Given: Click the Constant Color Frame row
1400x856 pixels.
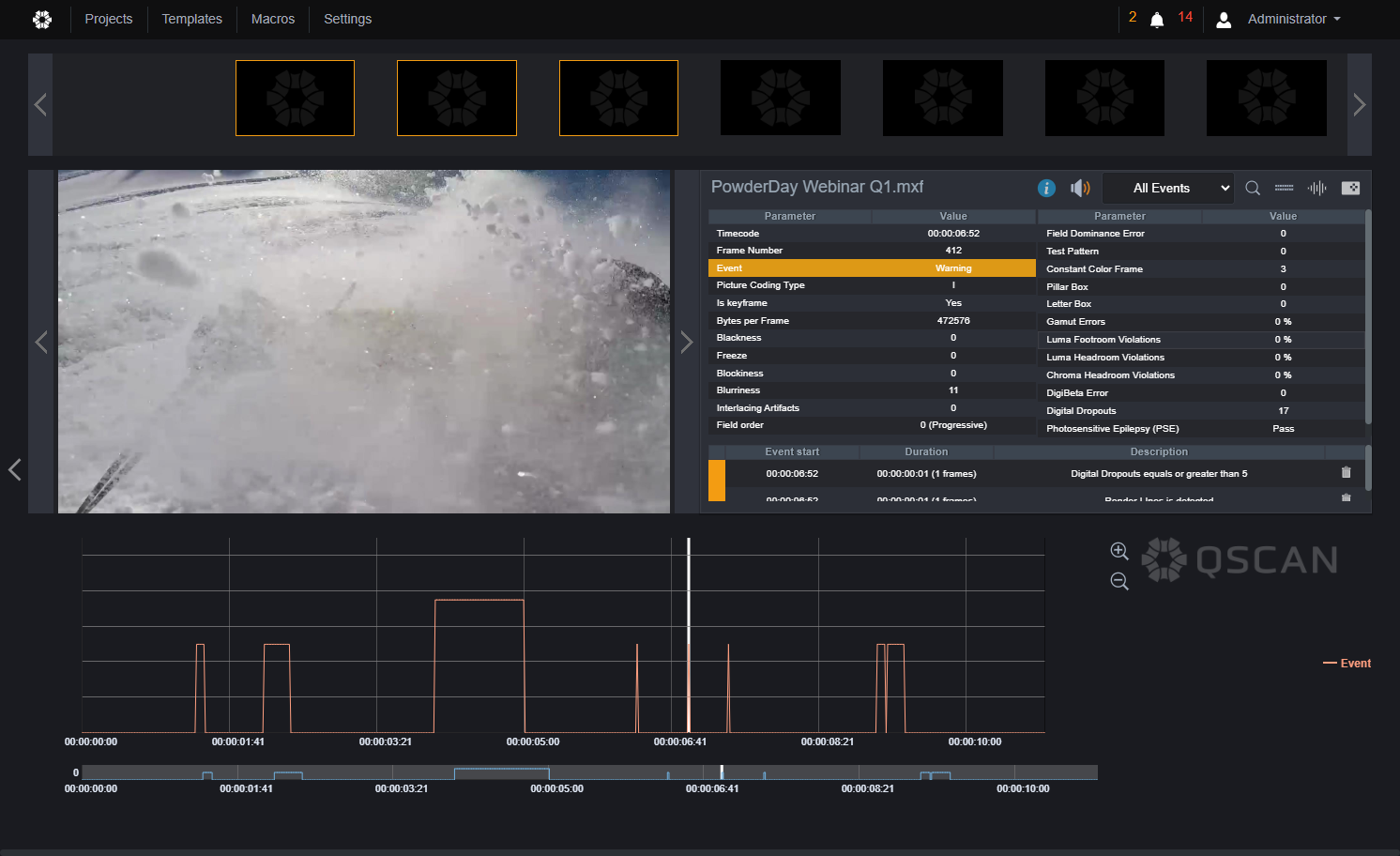Looking at the screenshot, I should click(1201, 269).
